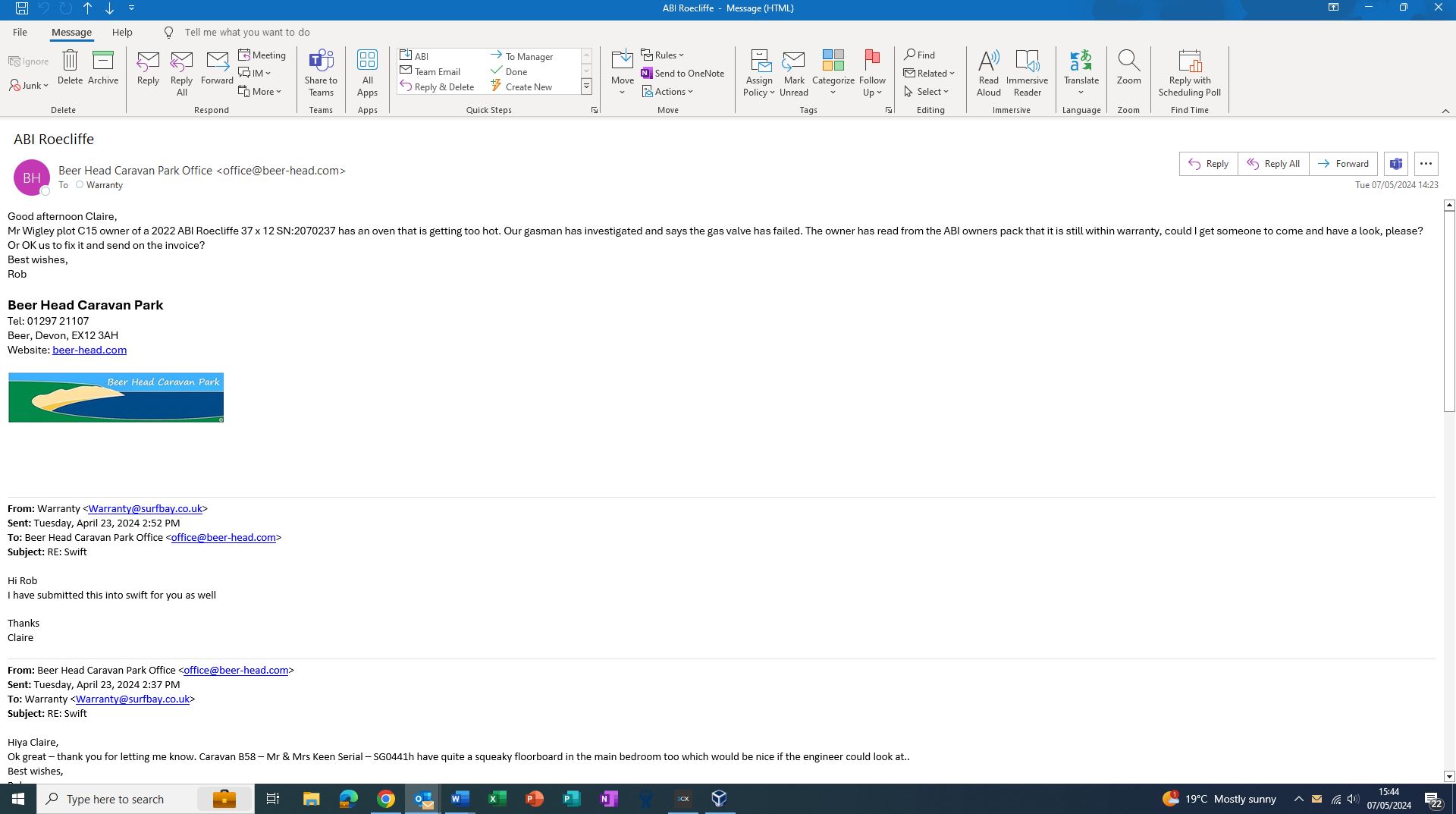The height and width of the screenshot is (814, 1456).
Task: Open the notification center icon
Action: click(1432, 799)
